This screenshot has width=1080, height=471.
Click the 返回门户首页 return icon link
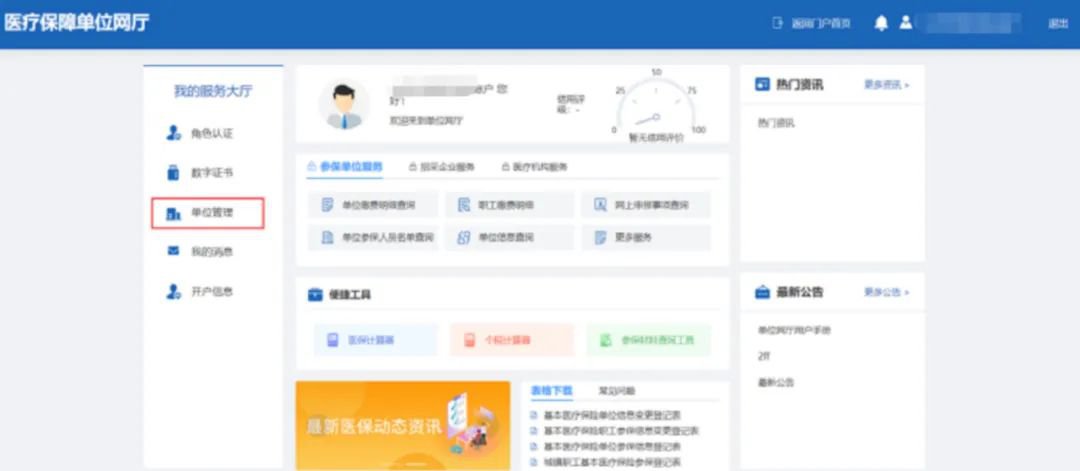(x=811, y=23)
